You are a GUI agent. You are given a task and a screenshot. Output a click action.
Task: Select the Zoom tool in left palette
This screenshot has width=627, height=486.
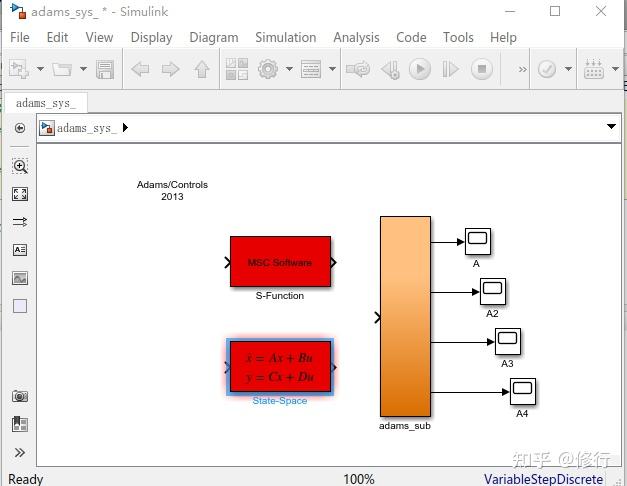click(20, 166)
